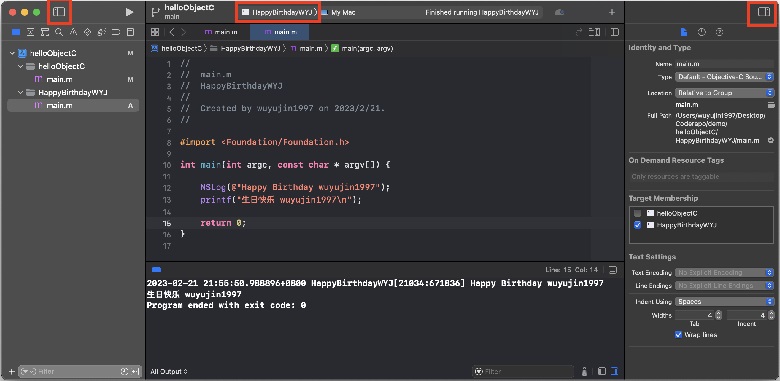Collapse the helloObjectC project root
The width and height of the screenshot is (780, 381).
pyautogui.click(x=12, y=53)
